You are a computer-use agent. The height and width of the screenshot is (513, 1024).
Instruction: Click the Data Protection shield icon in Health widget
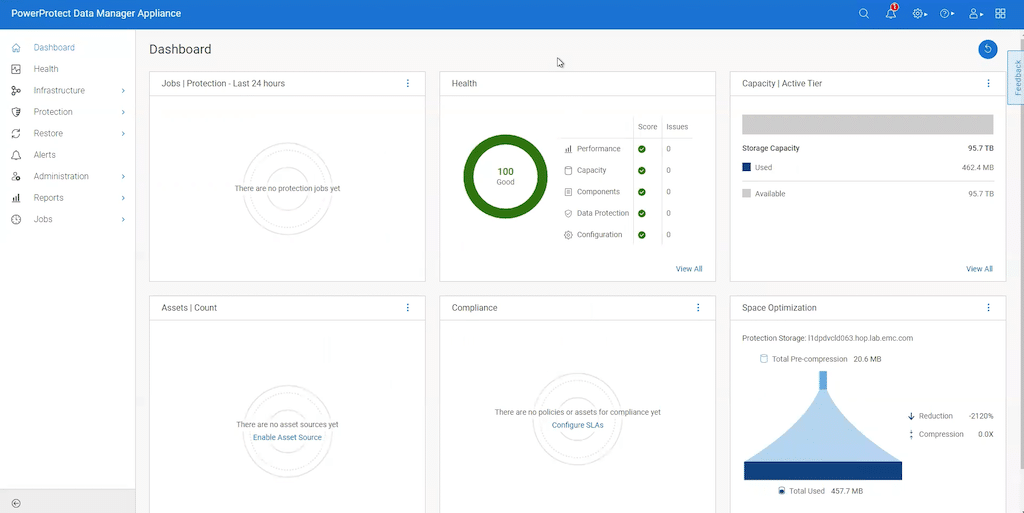point(568,213)
